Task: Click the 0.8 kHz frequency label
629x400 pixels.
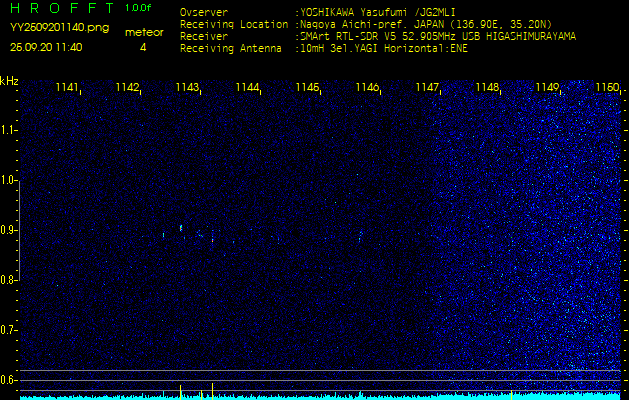Action: coord(7,280)
